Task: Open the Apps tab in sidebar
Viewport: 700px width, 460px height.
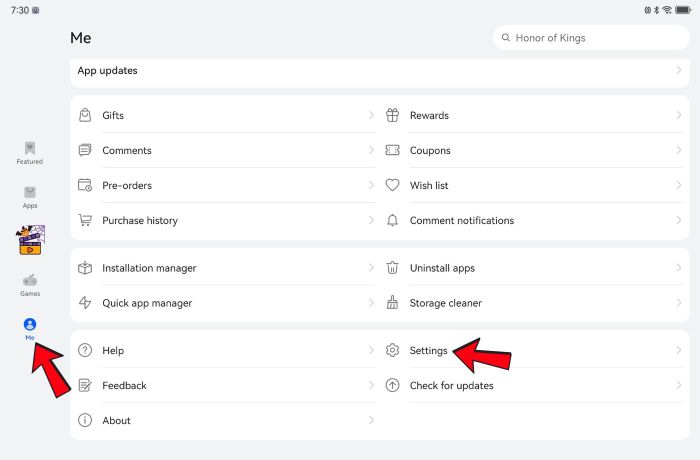Action: pyautogui.click(x=30, y=196)
